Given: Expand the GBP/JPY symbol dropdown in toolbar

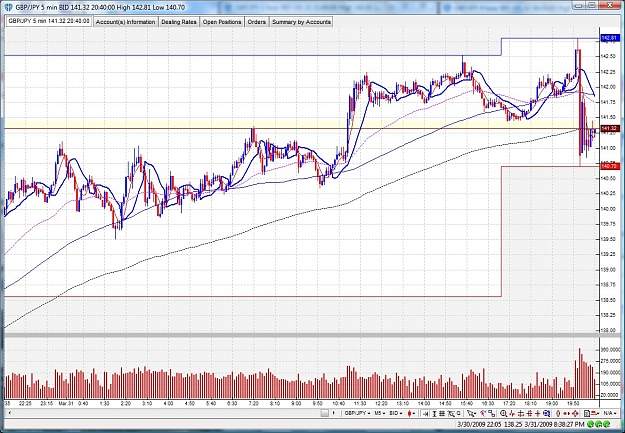Looking at the screenshot, I should (x=358, y=413).
